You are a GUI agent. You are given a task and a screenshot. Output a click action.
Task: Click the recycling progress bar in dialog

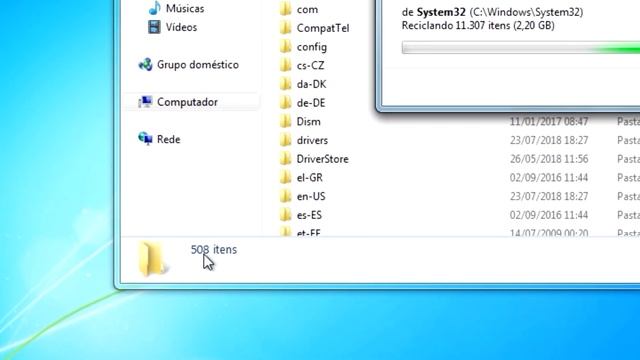[x=521, y=47]
